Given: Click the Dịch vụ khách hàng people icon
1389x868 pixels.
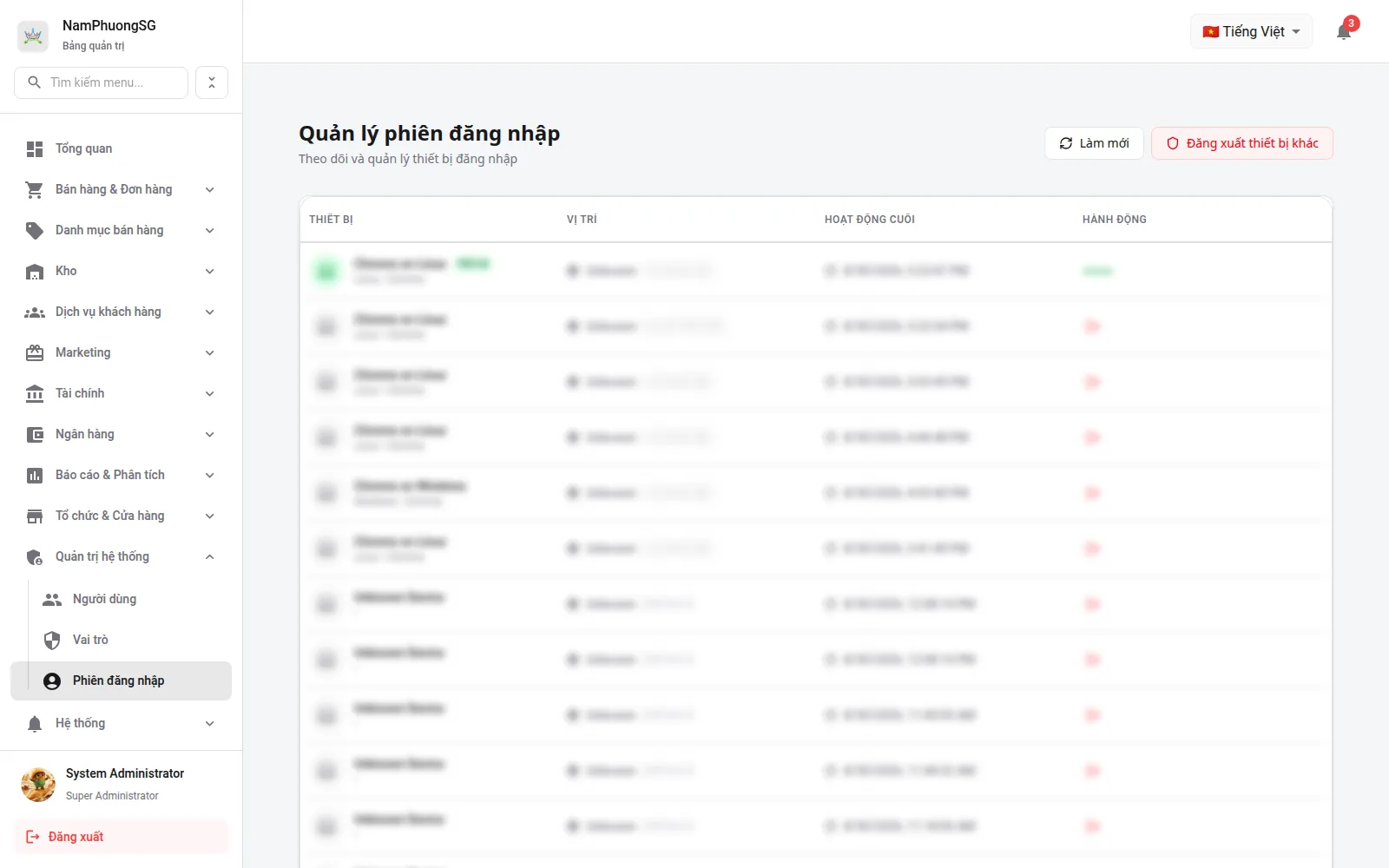Looking at the screenshot, I should tap(35, 312).
